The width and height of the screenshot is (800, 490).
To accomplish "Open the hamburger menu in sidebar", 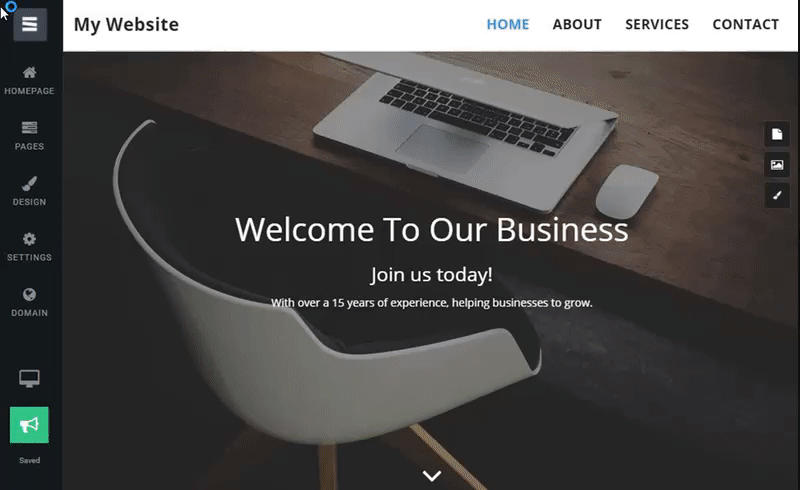I will (x=30, y=24).
